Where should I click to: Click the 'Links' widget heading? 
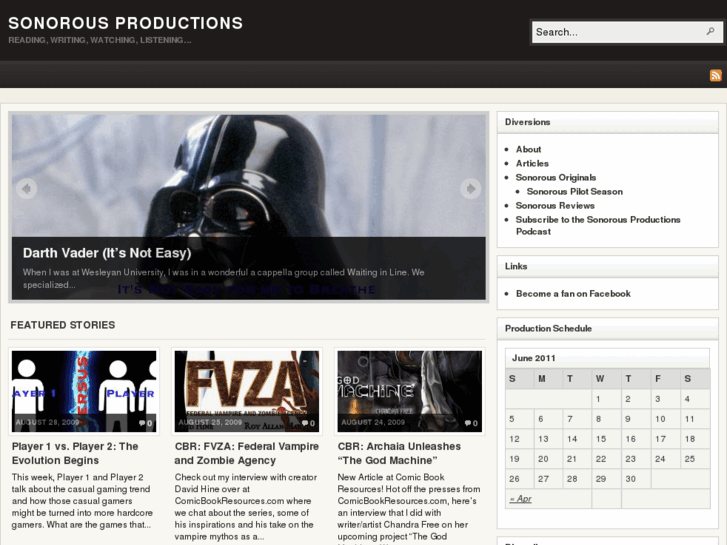[x=516, y=266]
